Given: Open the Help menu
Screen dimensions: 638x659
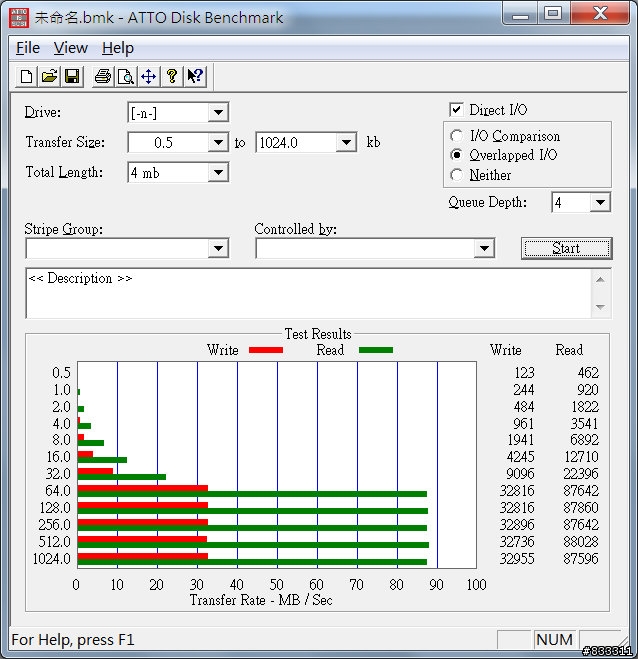Looking at the screenshot, I should (x=118, y=48).
